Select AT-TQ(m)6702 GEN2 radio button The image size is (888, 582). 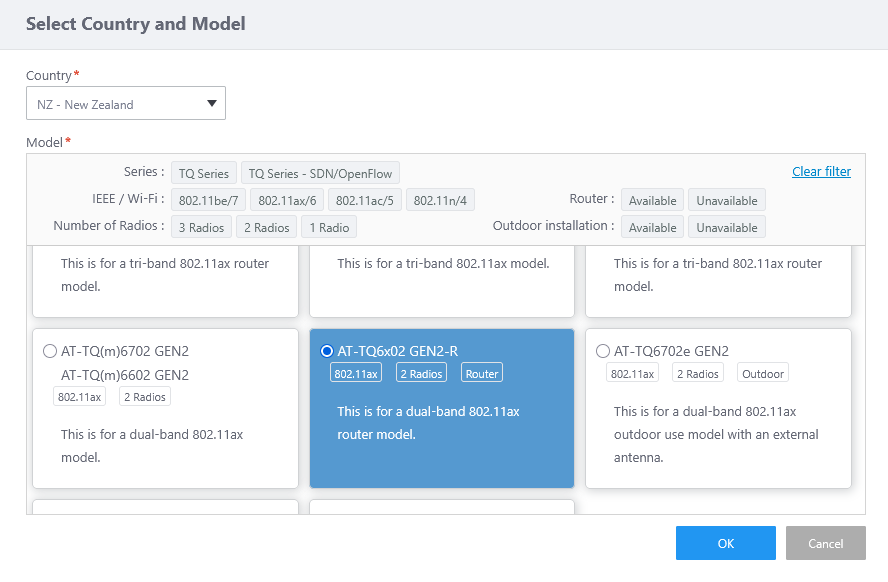[50, 351]
